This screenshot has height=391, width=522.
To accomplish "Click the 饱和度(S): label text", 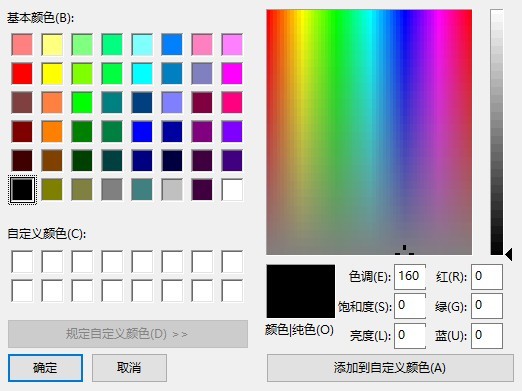I will [365, 306].
